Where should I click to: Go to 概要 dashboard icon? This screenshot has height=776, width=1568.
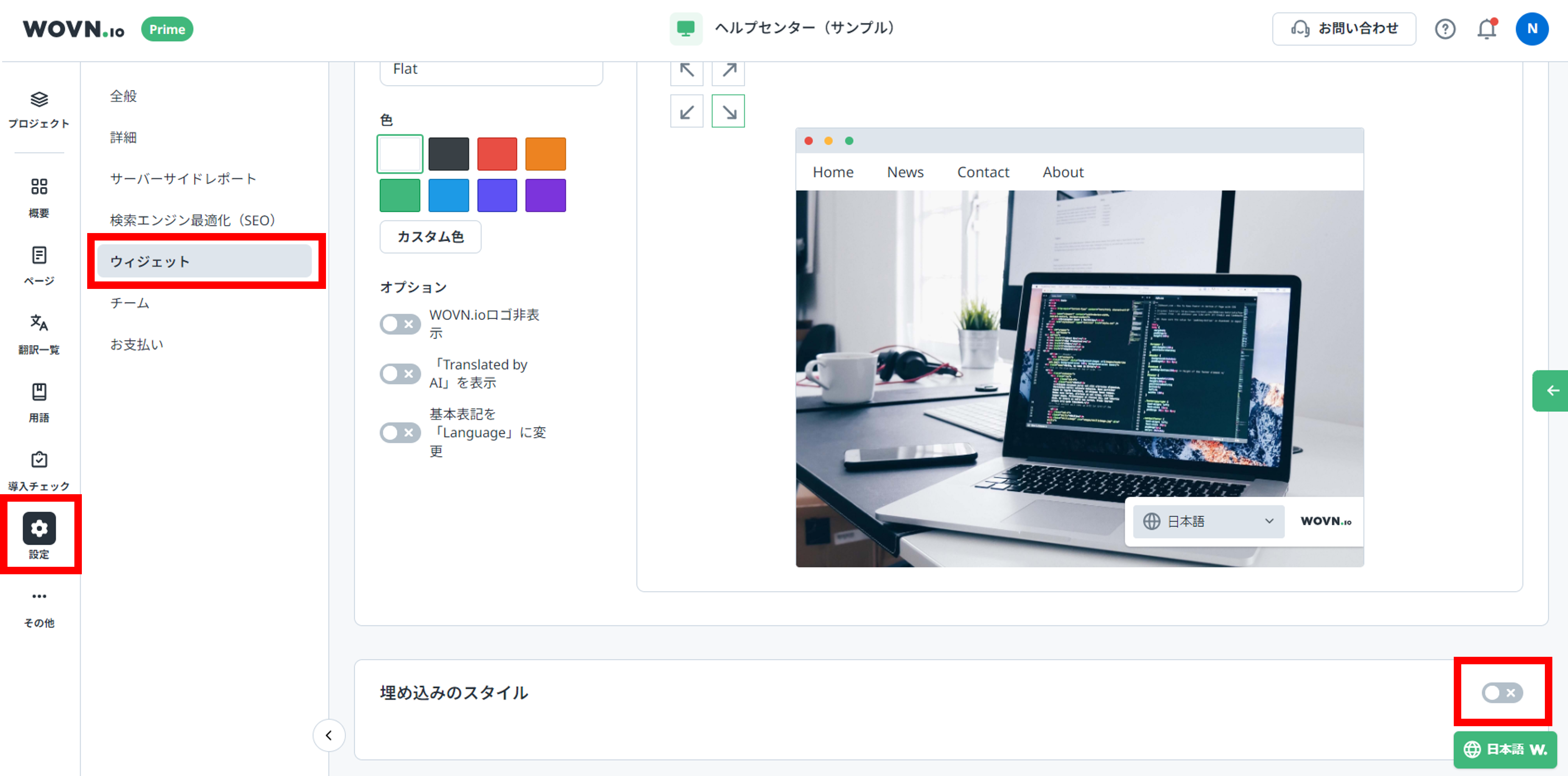click(x=39, y=186)
